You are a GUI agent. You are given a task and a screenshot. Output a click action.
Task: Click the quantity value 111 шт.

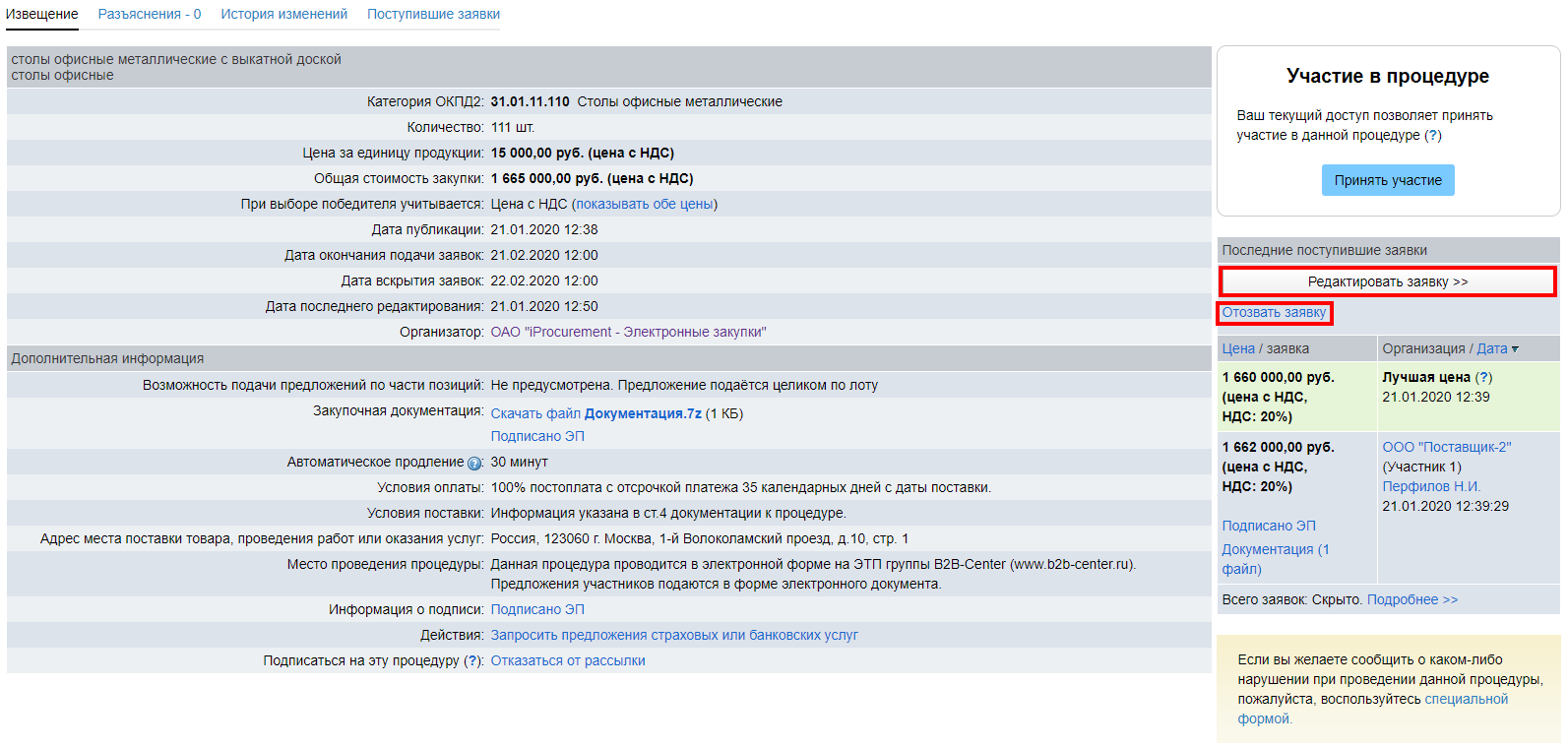click(x=513, y=127)
